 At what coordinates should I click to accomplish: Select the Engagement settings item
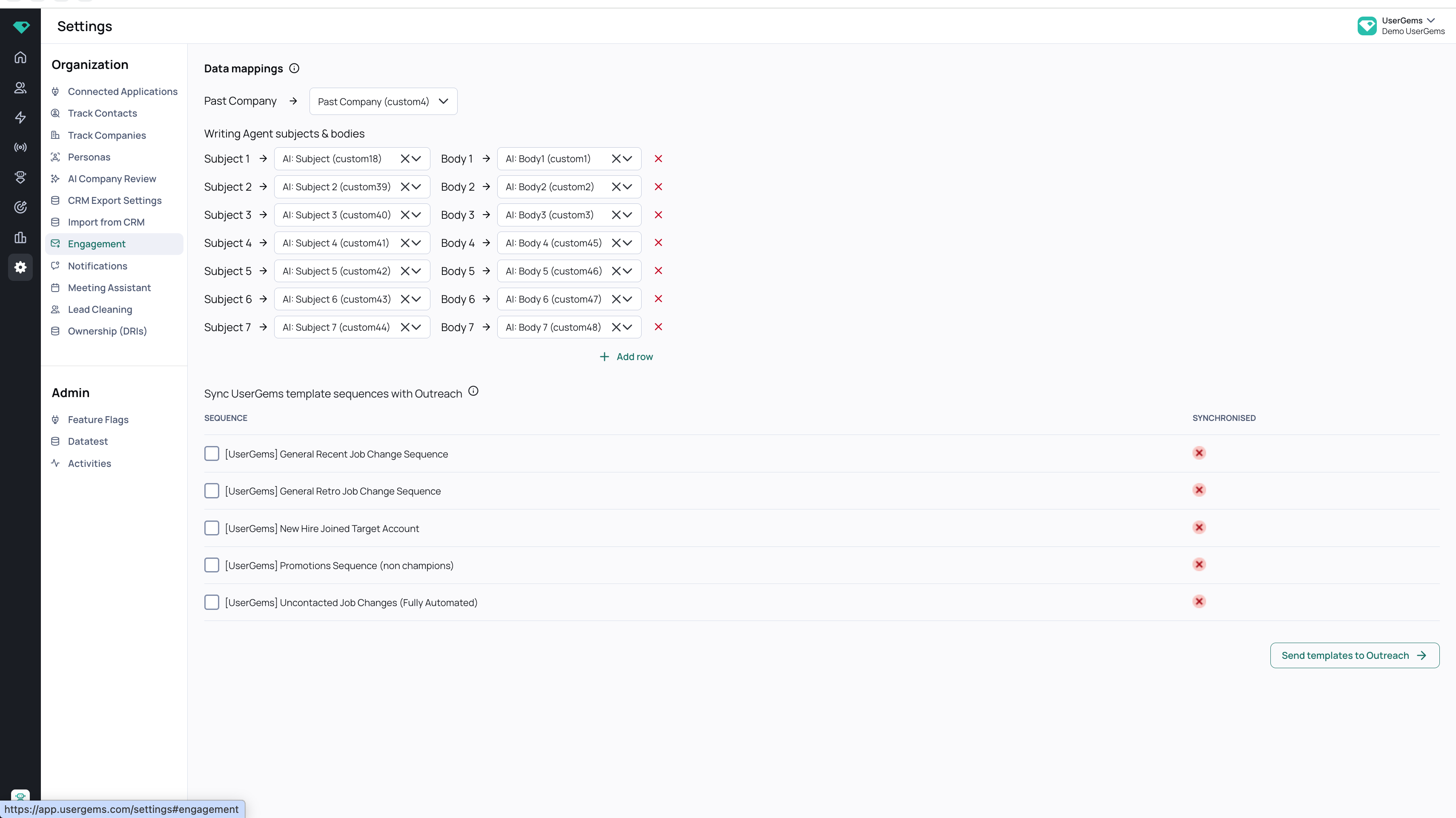(x=114, y=244)
